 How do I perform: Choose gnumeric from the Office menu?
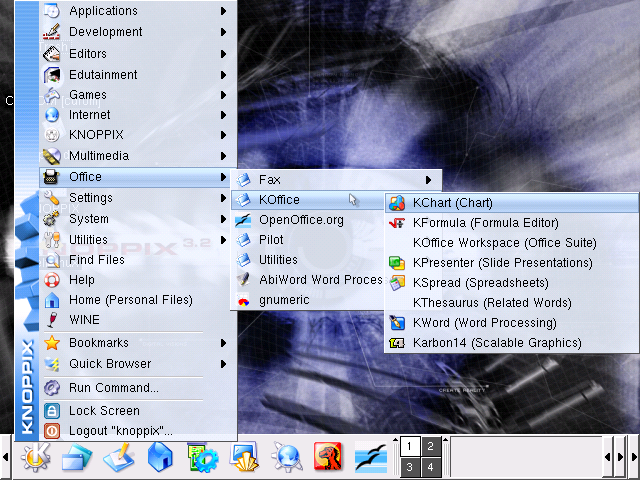pyautogui.click(x=284, y=300)
